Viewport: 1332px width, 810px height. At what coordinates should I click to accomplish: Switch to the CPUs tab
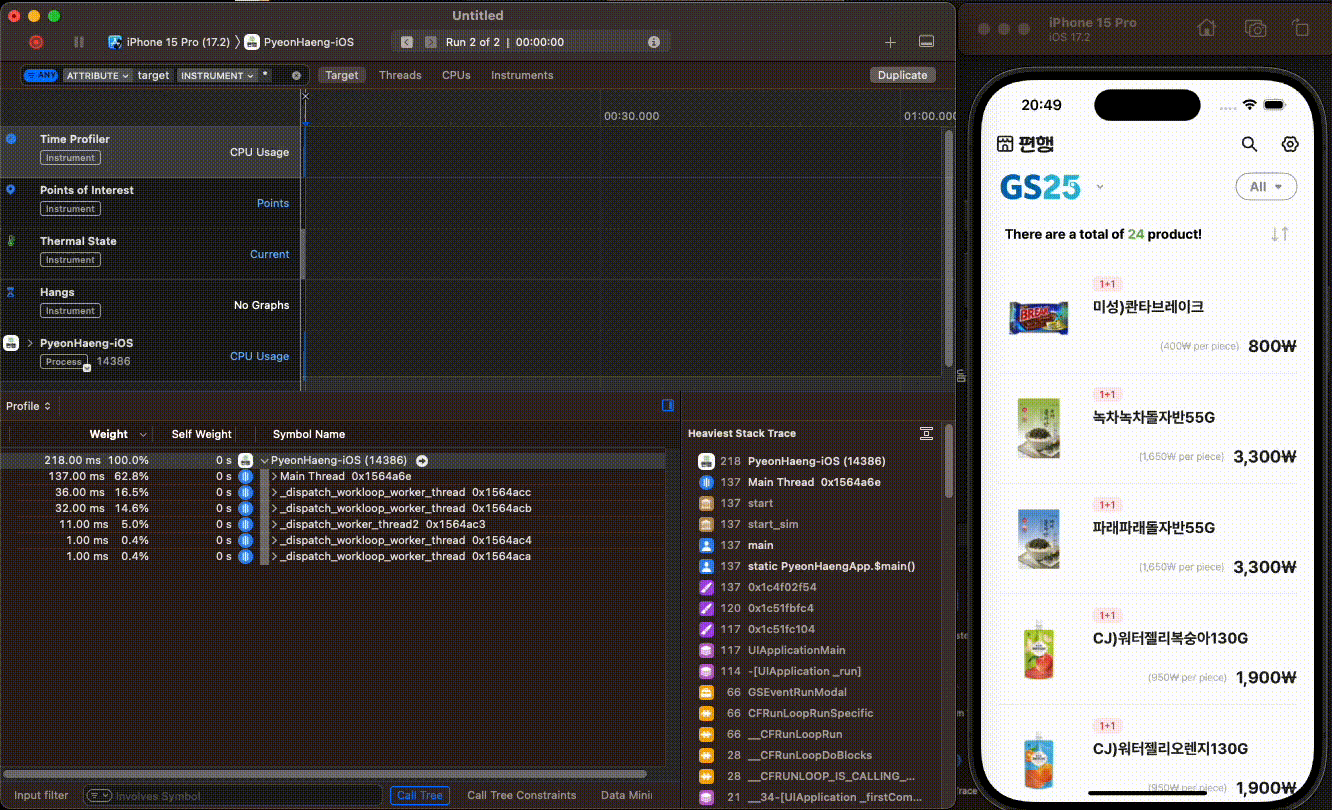(x=456, y=75)
